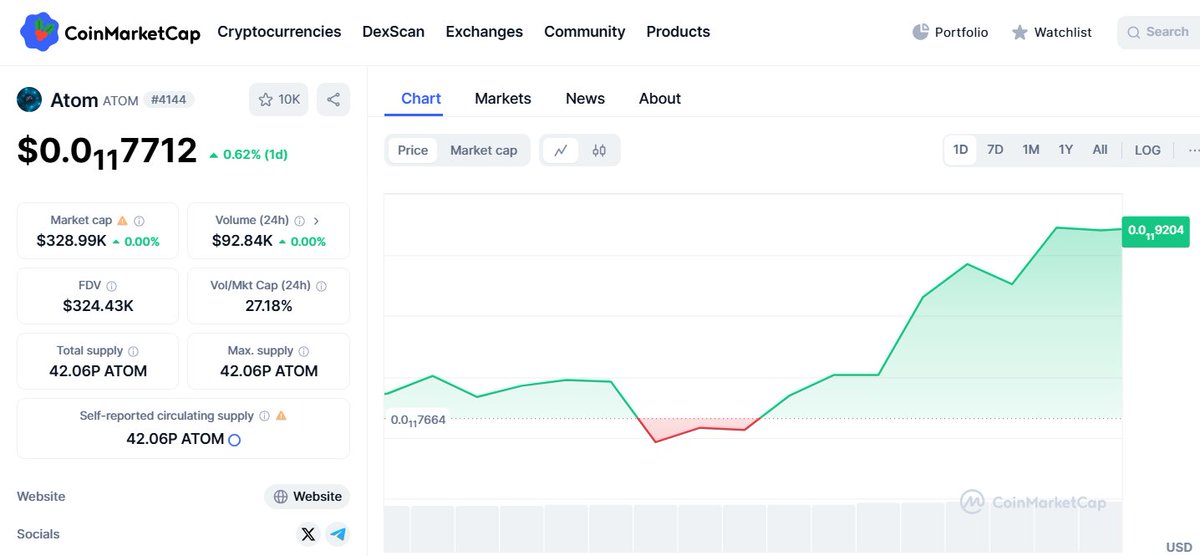Switch chart to Market cap
This screenshot has height=556, width=1200.
[484, 150]
